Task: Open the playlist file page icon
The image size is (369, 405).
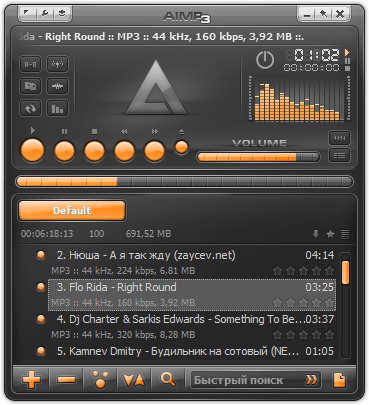Action: click(x=339, y=380)
